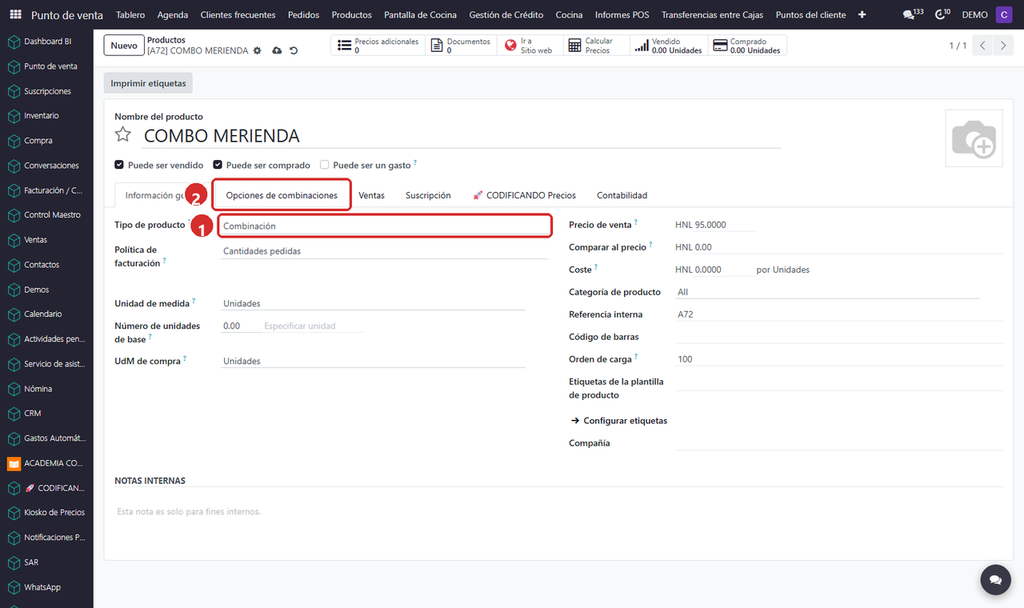Open the Tipo de producto dropdown

pos(385,226)
